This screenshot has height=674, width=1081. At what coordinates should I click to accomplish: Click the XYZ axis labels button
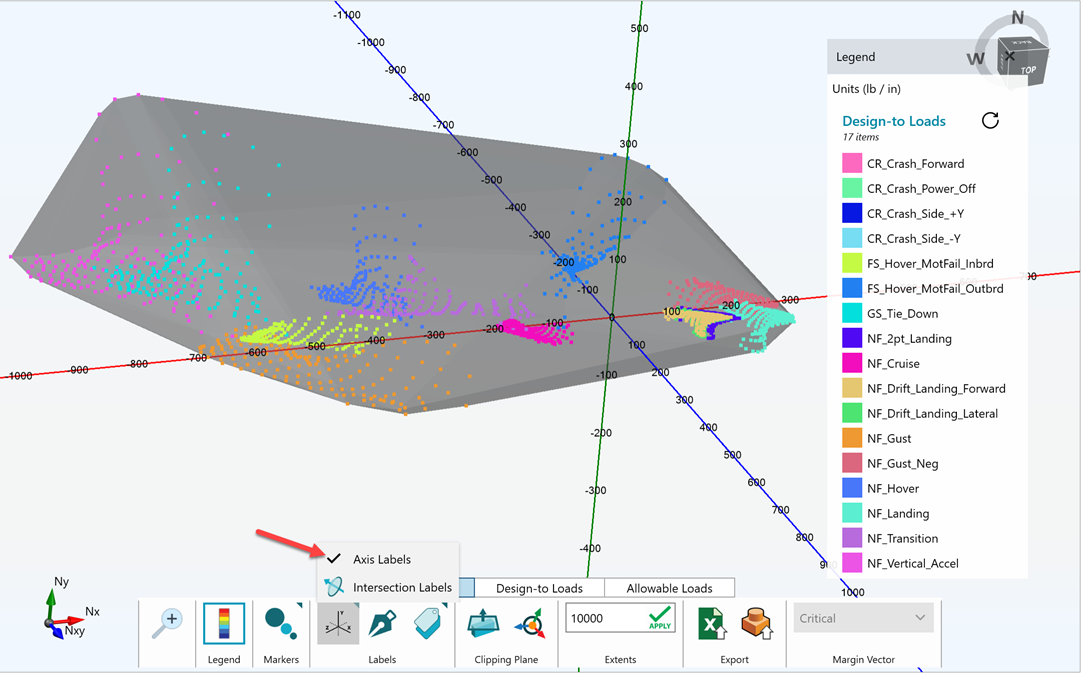(x=338, y=623)
